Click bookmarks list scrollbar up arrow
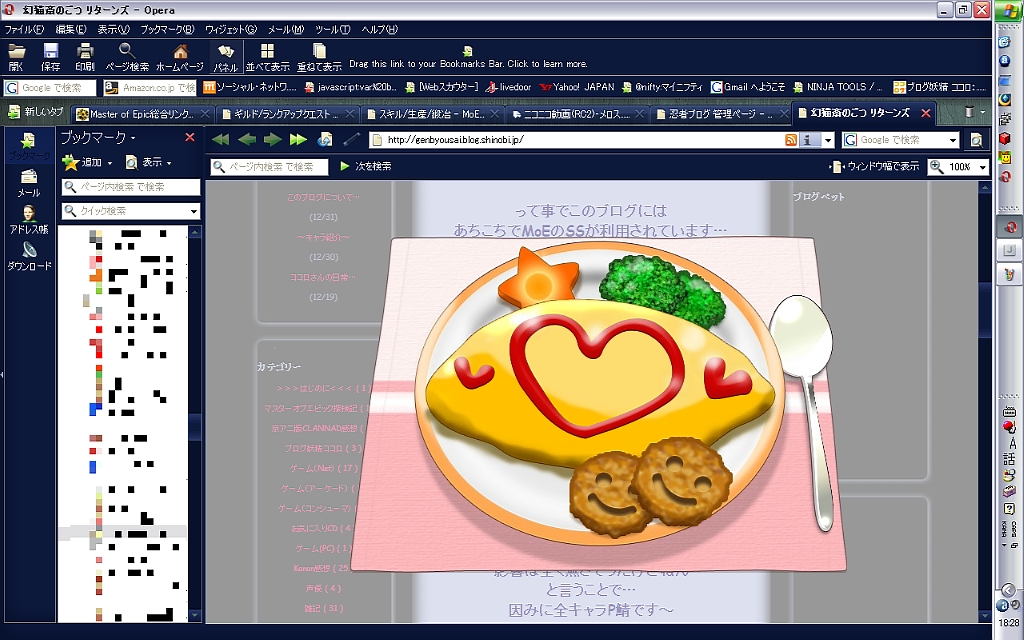The width and height of the screenshot is (1024, 640). 194,232
